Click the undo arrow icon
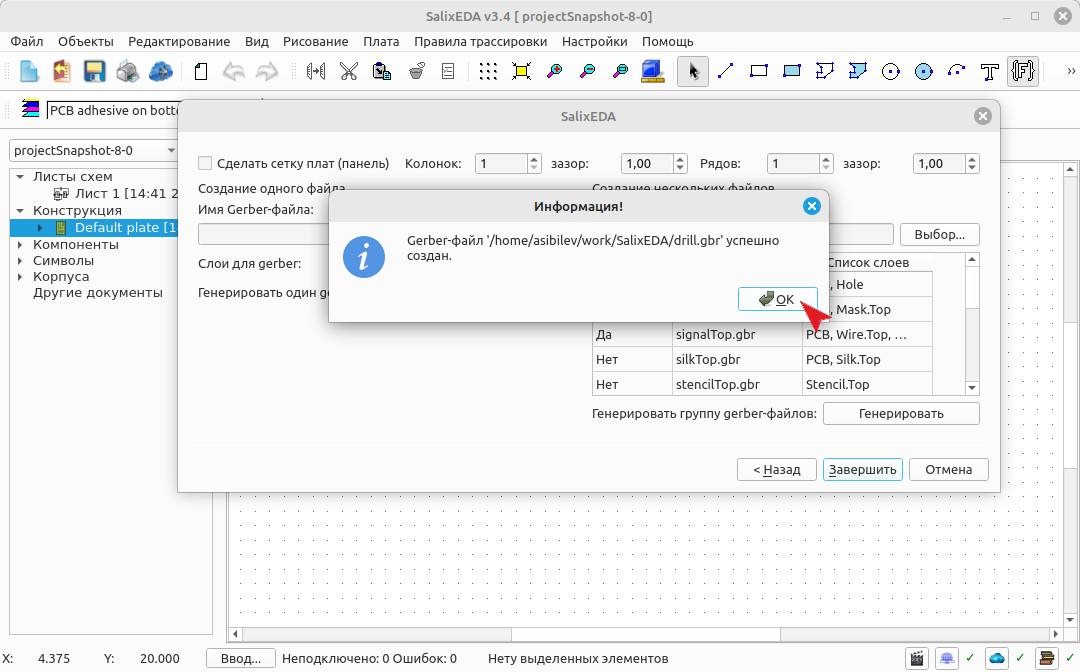 point(234,71)
